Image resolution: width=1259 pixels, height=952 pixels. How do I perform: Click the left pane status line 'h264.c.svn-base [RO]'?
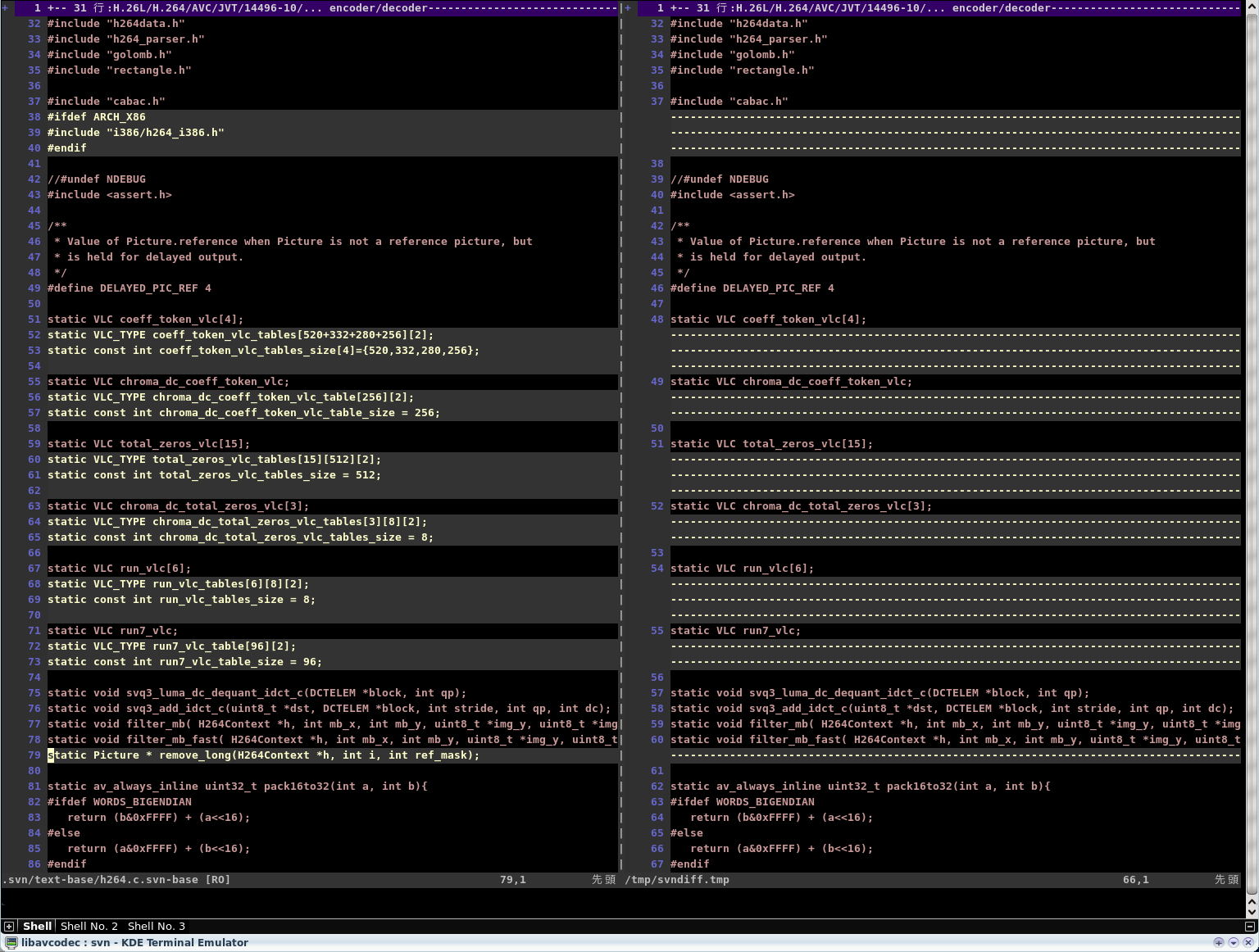tap(116, 880)
